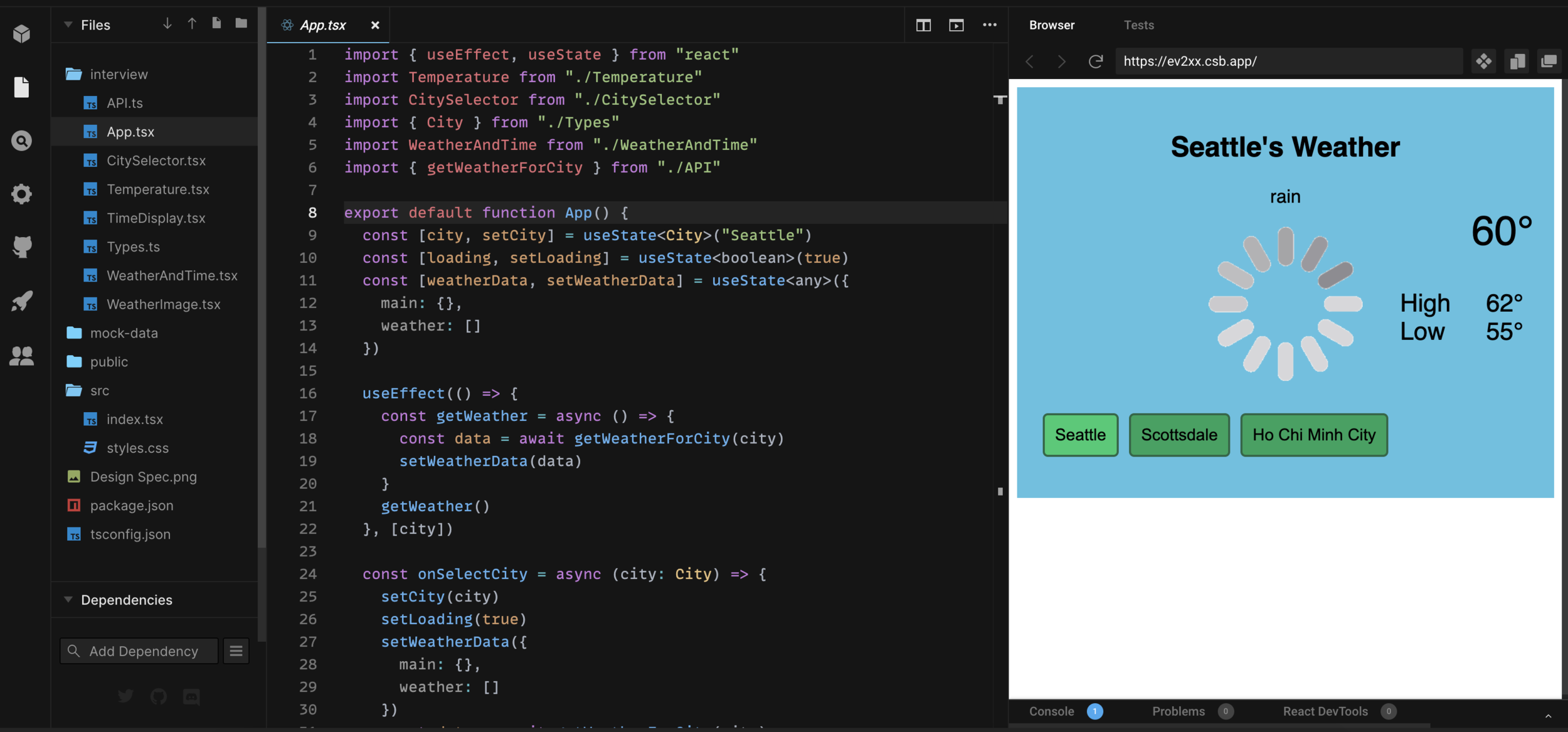Open preview in new window icon

click(x=1548, y=61)
